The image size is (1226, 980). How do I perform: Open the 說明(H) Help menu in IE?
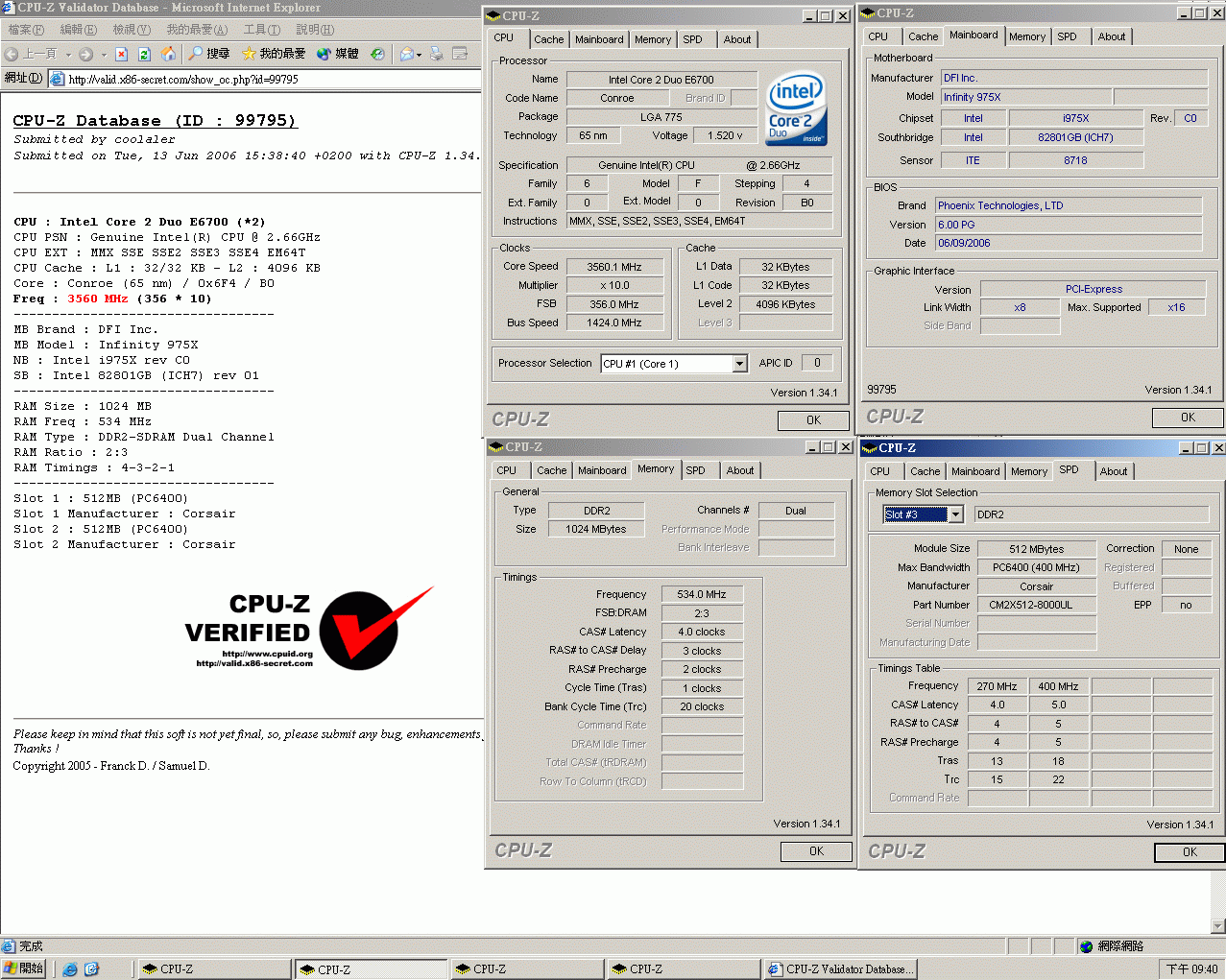(315, 30)
